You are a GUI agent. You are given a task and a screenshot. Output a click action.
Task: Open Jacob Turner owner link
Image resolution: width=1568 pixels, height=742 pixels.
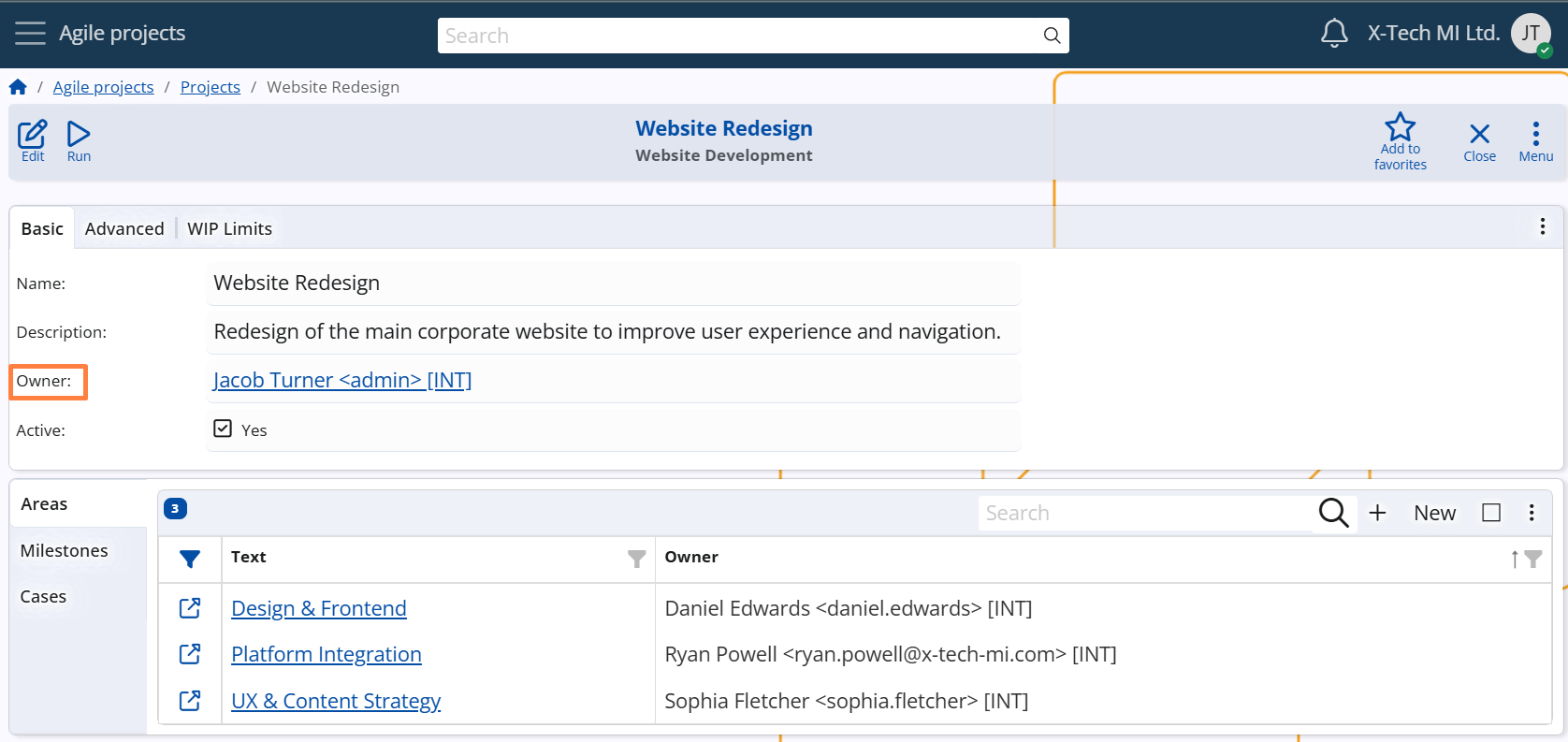click(x=342, y=381)
